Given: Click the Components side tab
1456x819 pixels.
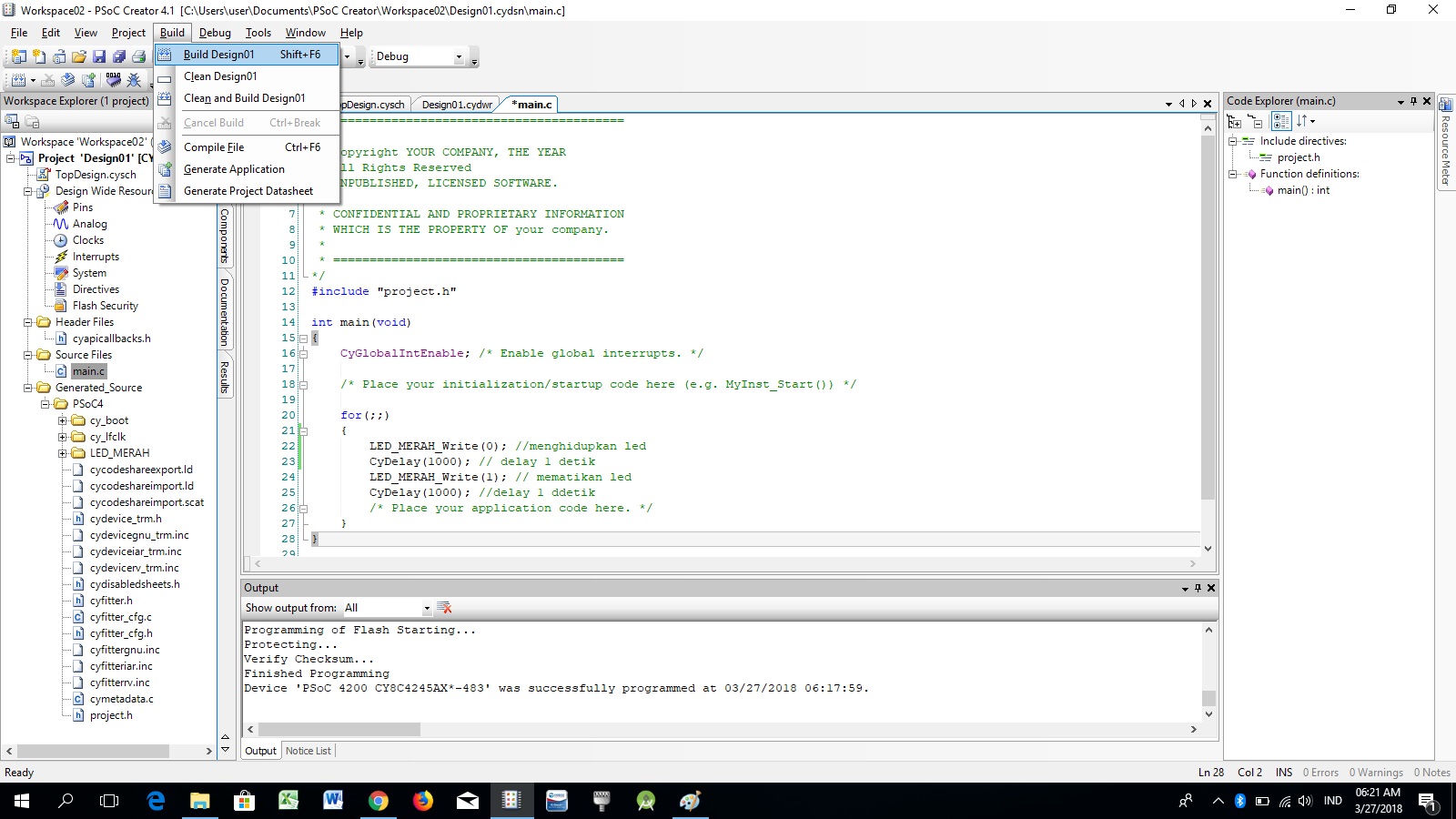Looking at the screenshot, I should click(225, 236).
